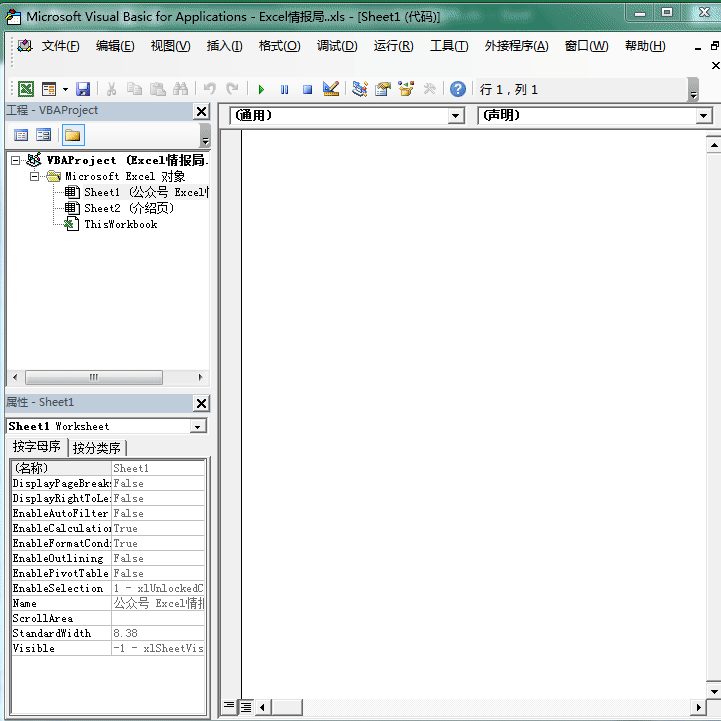This screenshot has height=721, width=721.
Task: Click the Copy icon in toolbar
Action: 134,89
